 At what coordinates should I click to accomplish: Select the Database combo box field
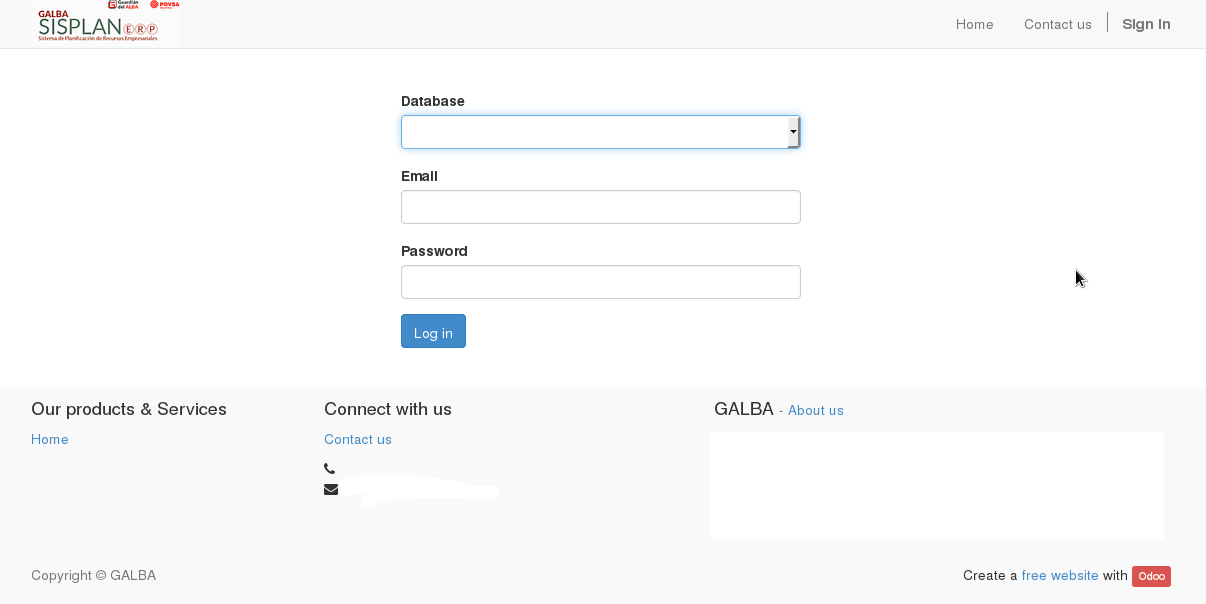pos(600,132)
